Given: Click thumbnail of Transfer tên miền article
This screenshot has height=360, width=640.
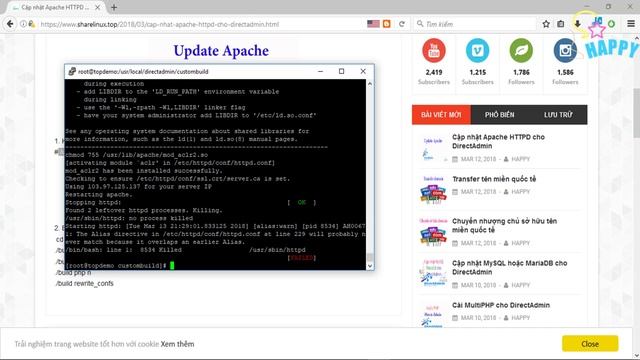Looking at the screenshot, I should tap(433, 190).
